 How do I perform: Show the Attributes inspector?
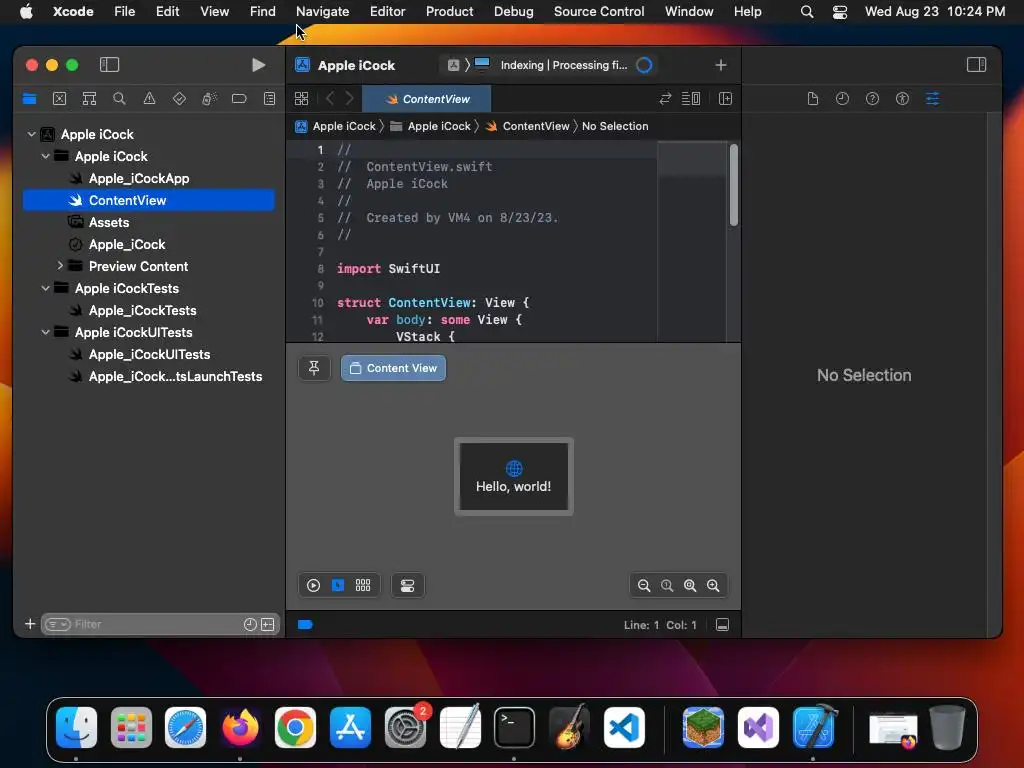tap(933, 99)
